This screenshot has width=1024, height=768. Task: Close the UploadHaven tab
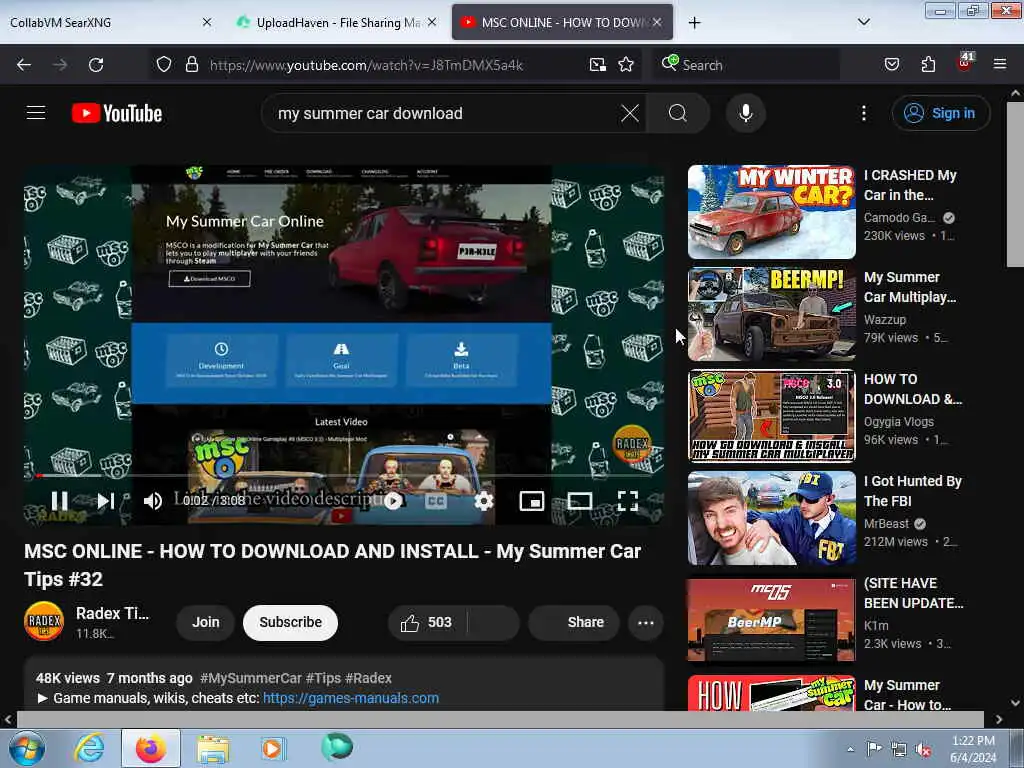coord(432,22)
